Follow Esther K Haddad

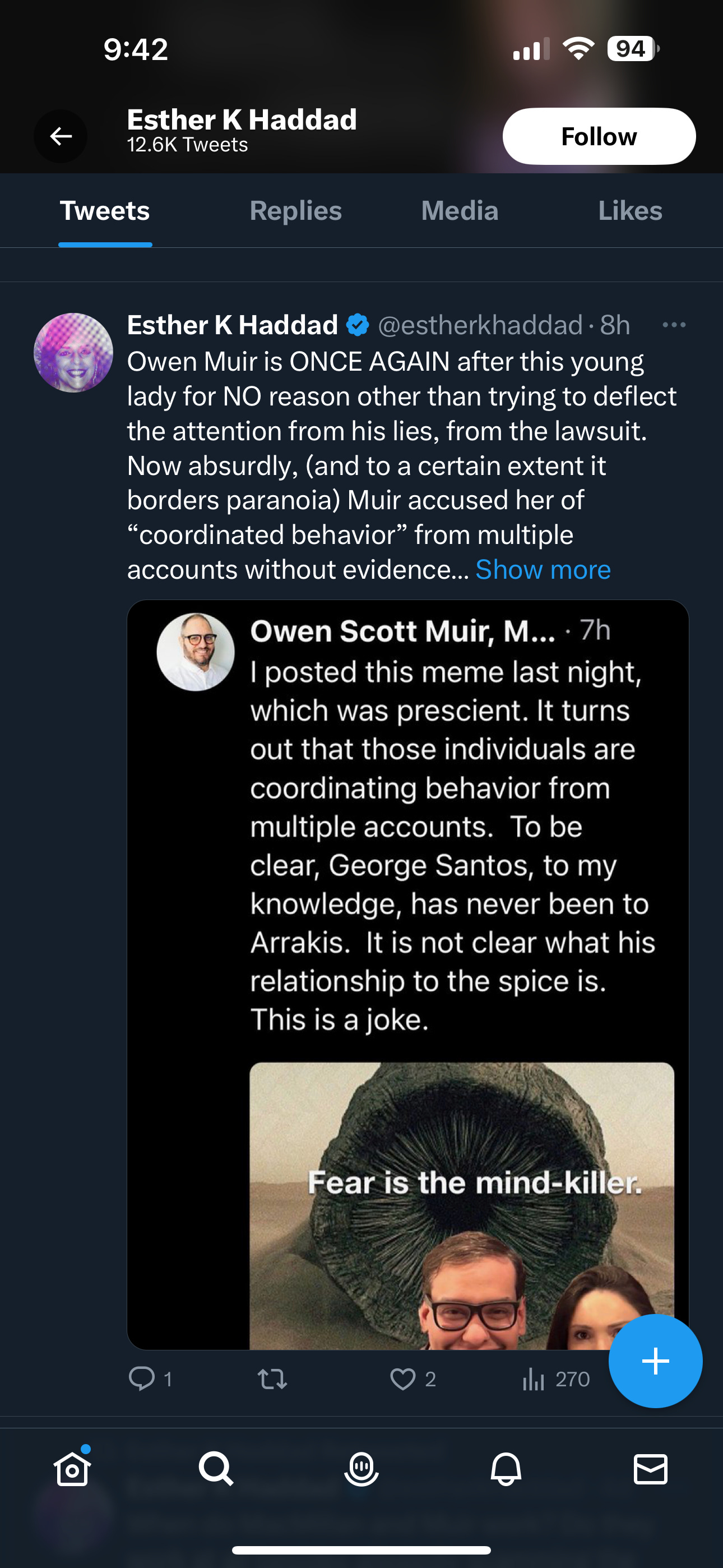(598, 136)
